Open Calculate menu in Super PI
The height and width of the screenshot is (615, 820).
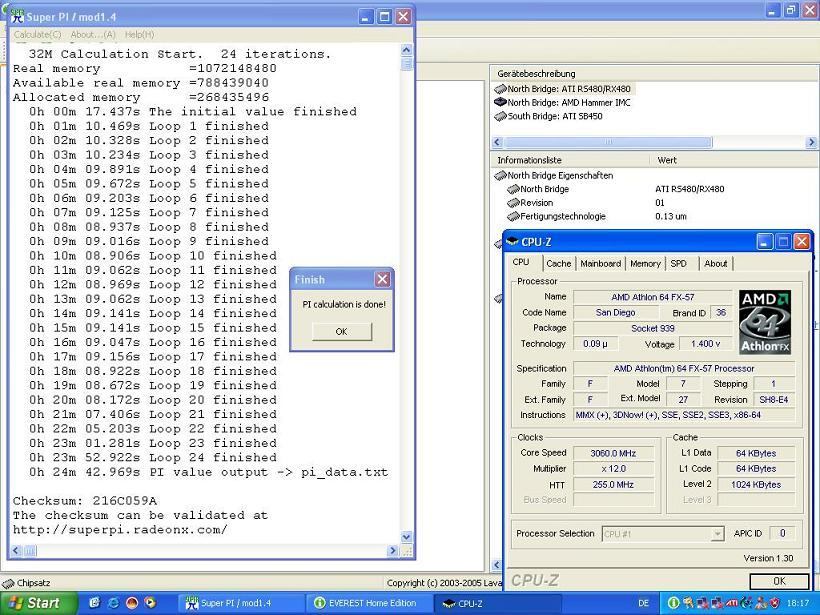pyautogui.click(x=38, y=35)
